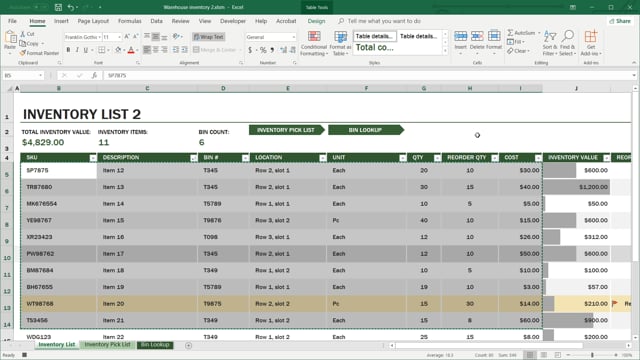Image resolution: width=640 pixels, height=360 pixels.
Task: Open the General number format dropdown
Action: point(293,37)
